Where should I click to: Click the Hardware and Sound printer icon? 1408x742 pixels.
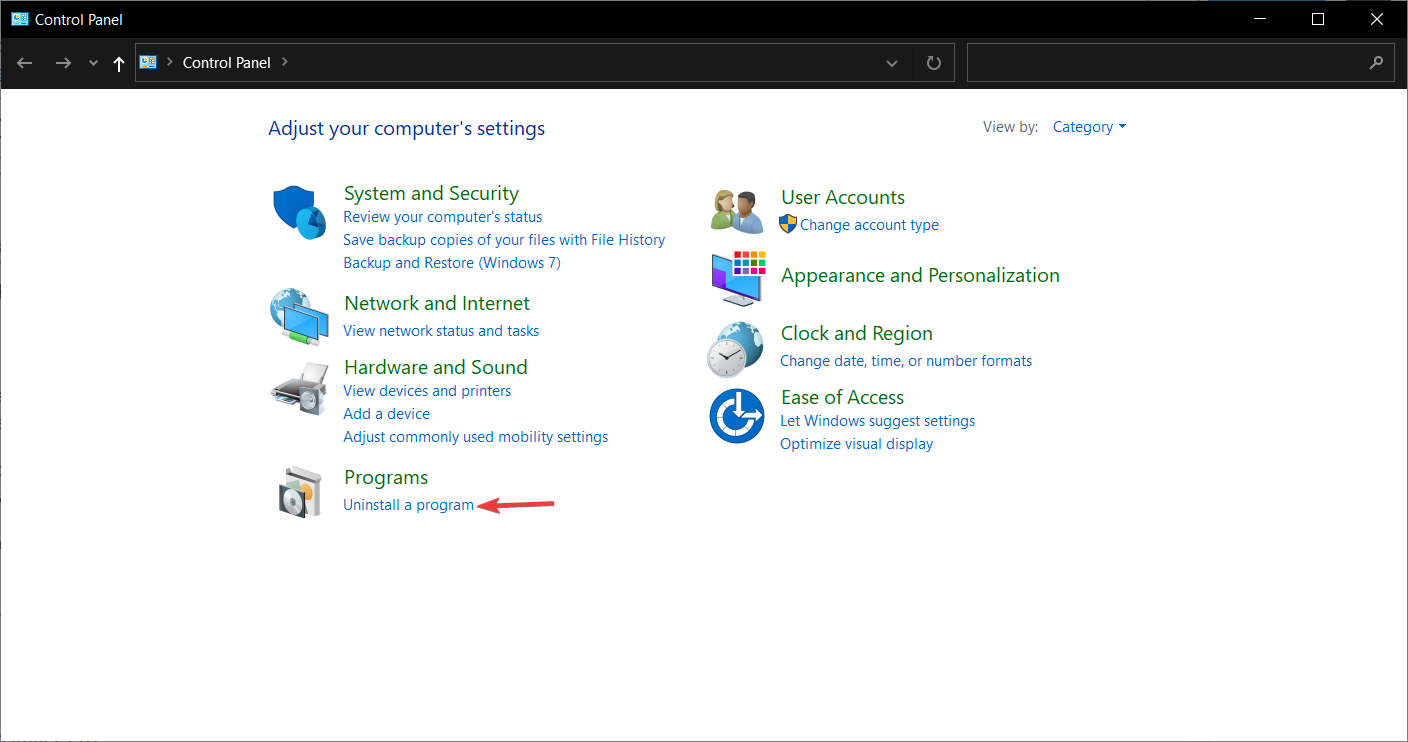pos(299,390)
